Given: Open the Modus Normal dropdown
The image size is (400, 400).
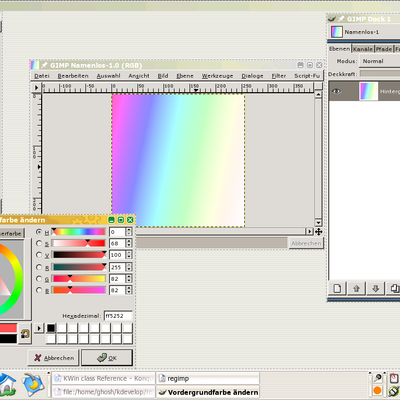Looking at the screenshot, I should [380, 61].
